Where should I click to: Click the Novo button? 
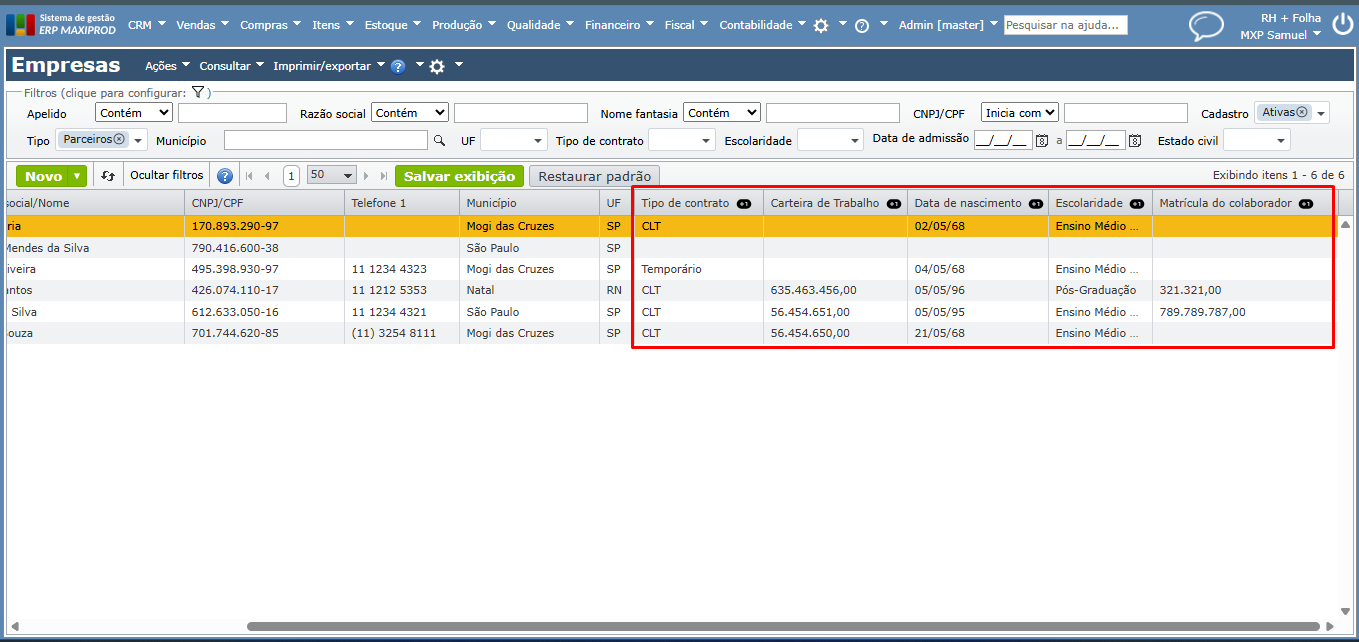43,176
